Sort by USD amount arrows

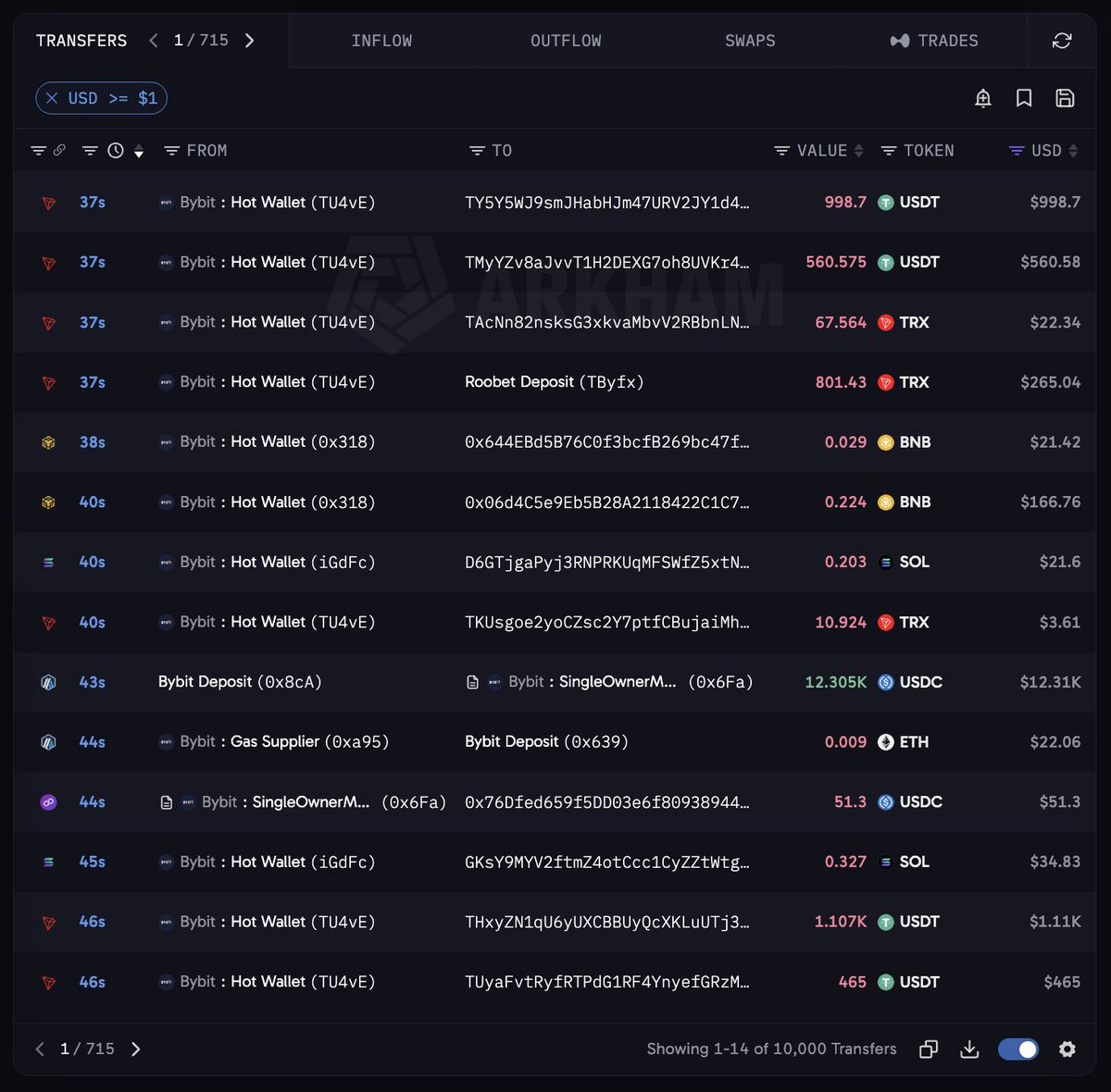pos(1073,151)
